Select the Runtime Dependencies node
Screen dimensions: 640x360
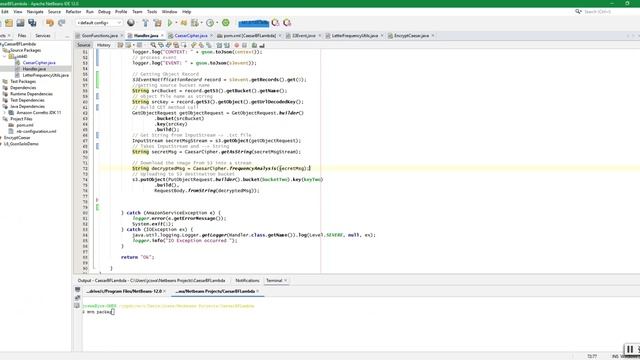pos(31,94)
